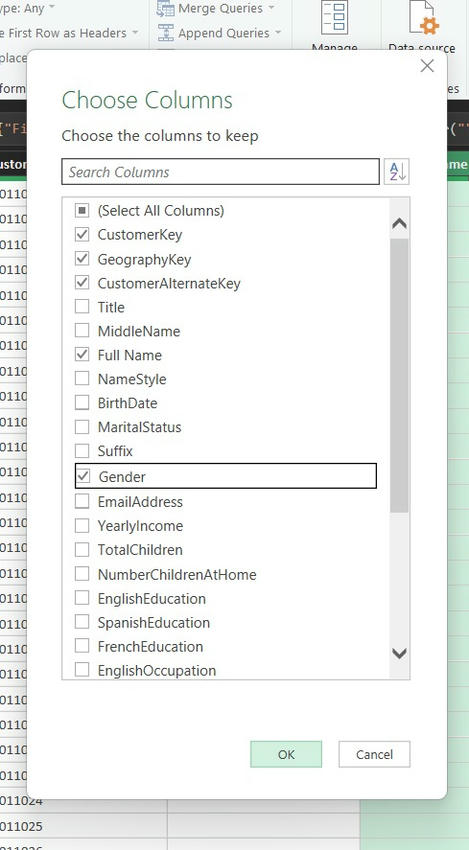This screenshot has height=850, width=469.
Task: Check the NumberChildrenAtHome checkbox
Action: [x=82, y=574]
